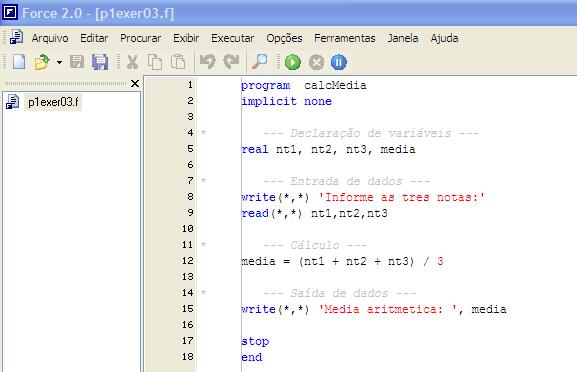This screenshot has height=372, width=577.
Task: Click 'calcMedia' on line 1
Action: (335, 85)
